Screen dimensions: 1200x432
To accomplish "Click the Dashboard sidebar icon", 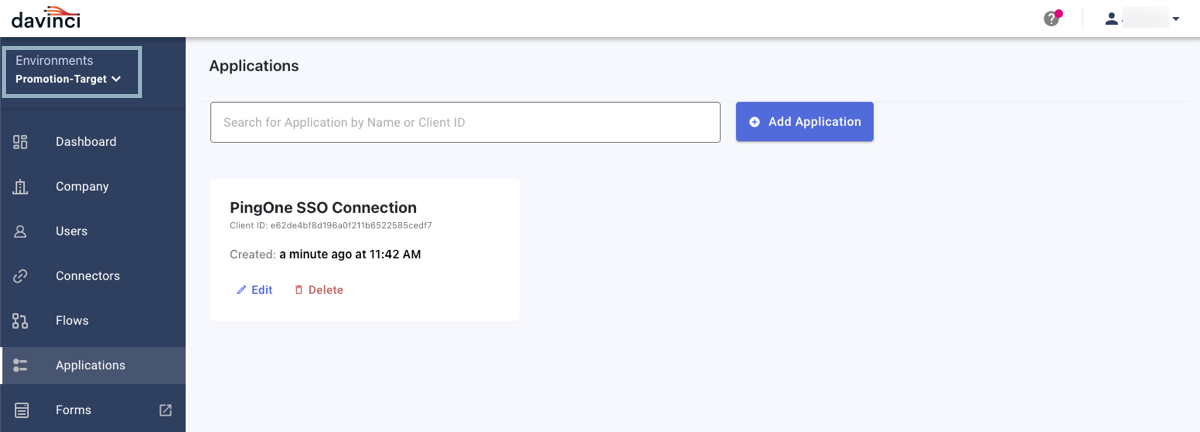I will [x=20, y=142].
